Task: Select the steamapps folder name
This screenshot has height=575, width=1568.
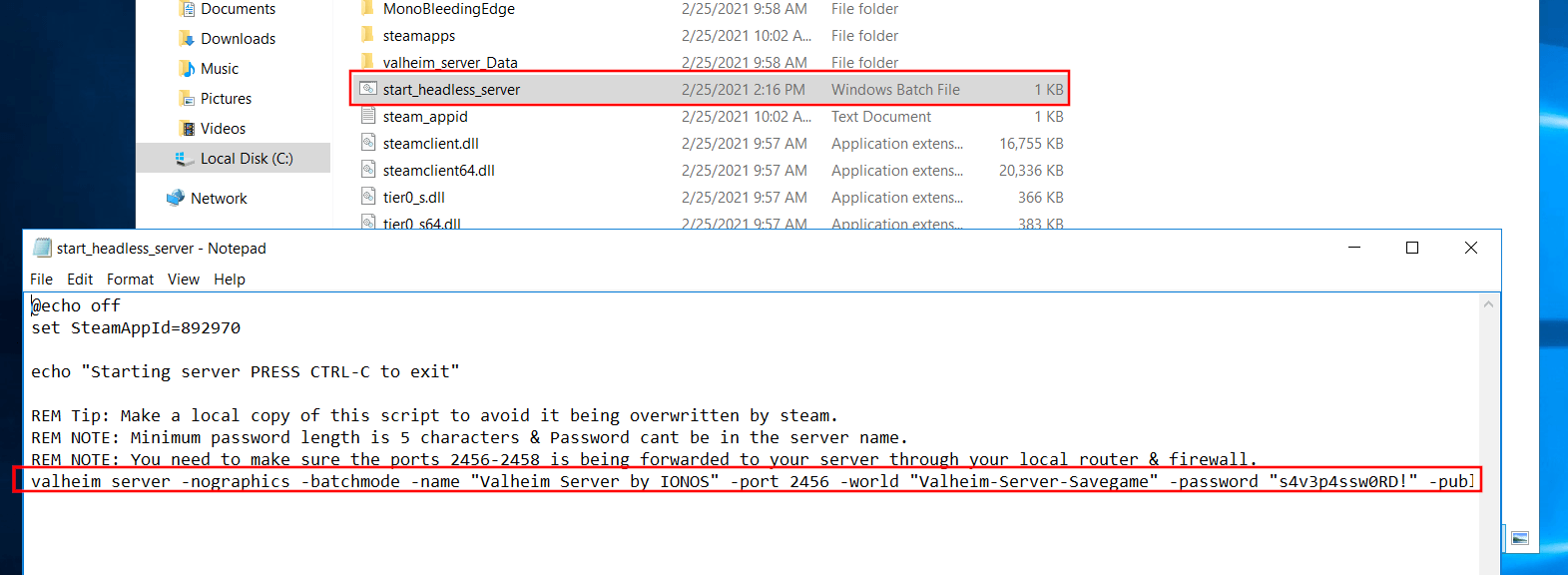Action: [x=419, y=36]
